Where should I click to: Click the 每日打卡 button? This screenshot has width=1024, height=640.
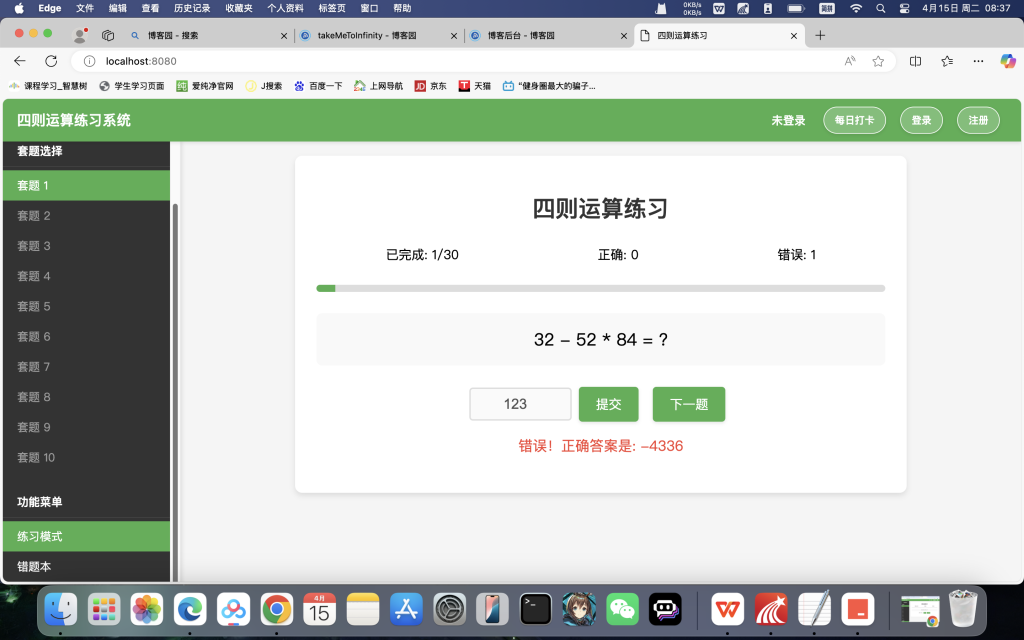[x=854, y=119]
